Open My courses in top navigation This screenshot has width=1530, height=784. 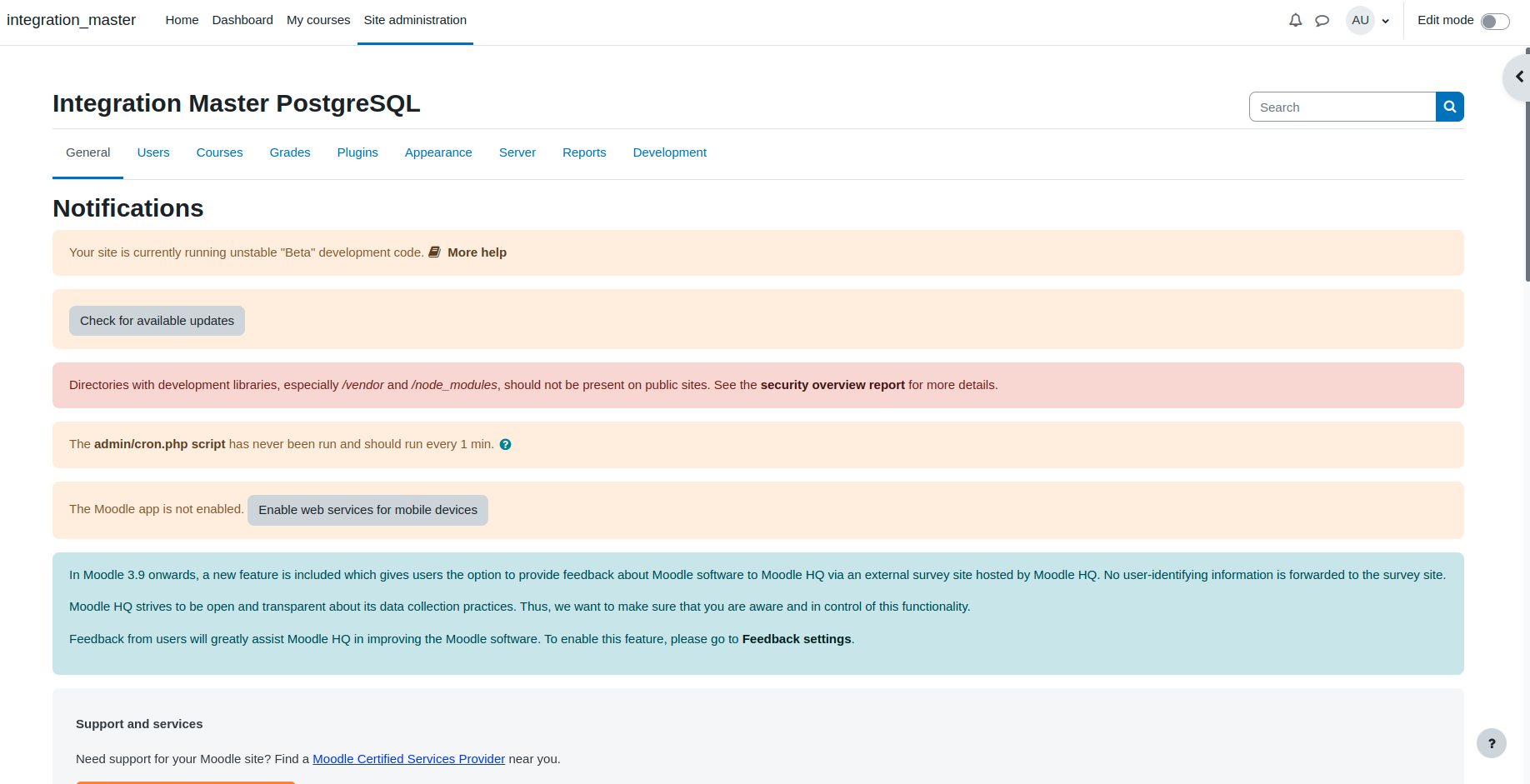tap(318, 20)
